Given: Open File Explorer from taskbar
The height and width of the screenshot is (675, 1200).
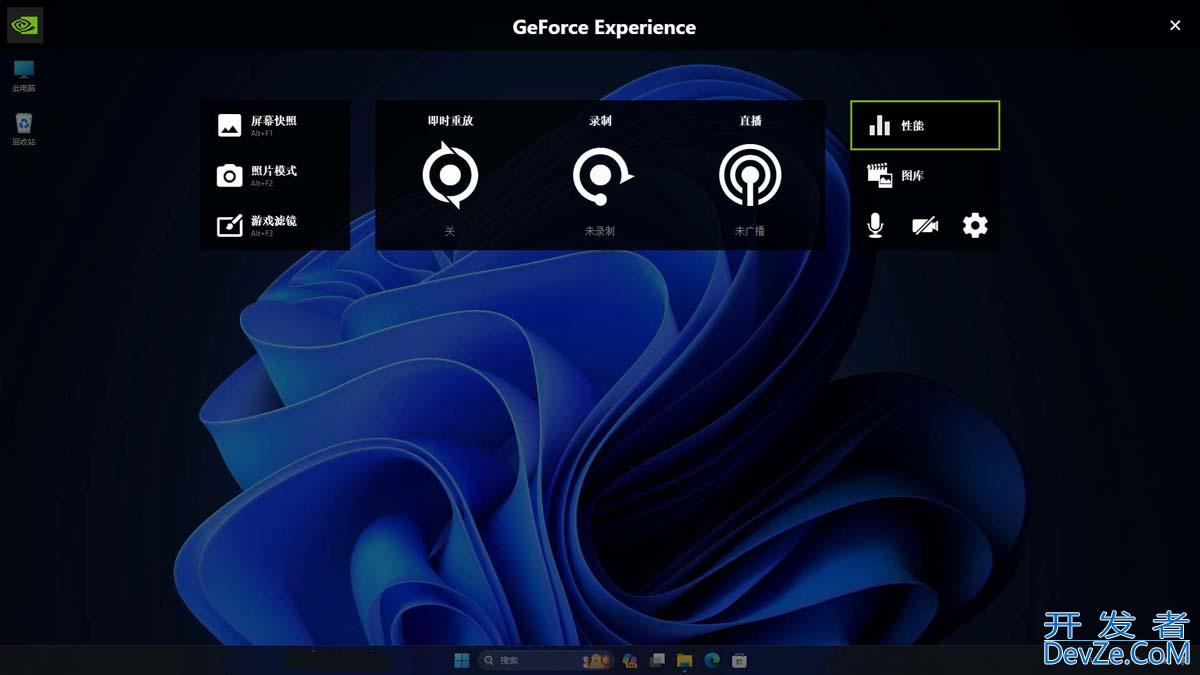Looking at the screenshot, I should click(x=684, y=660).
